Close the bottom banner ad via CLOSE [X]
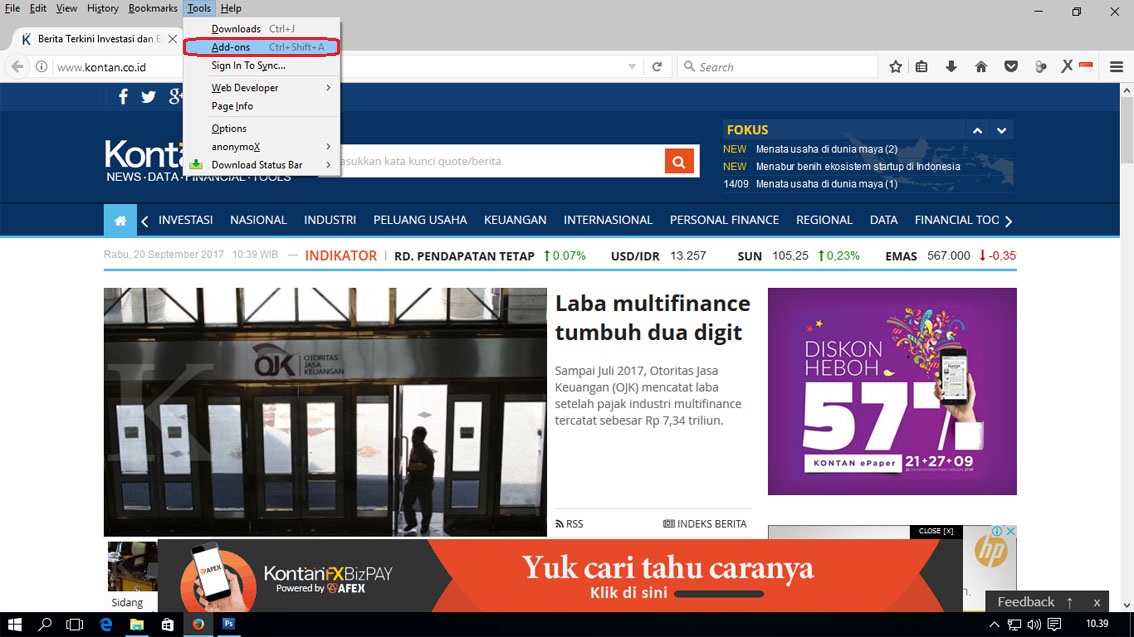1134x637 pixels. (x=936, y=531)
